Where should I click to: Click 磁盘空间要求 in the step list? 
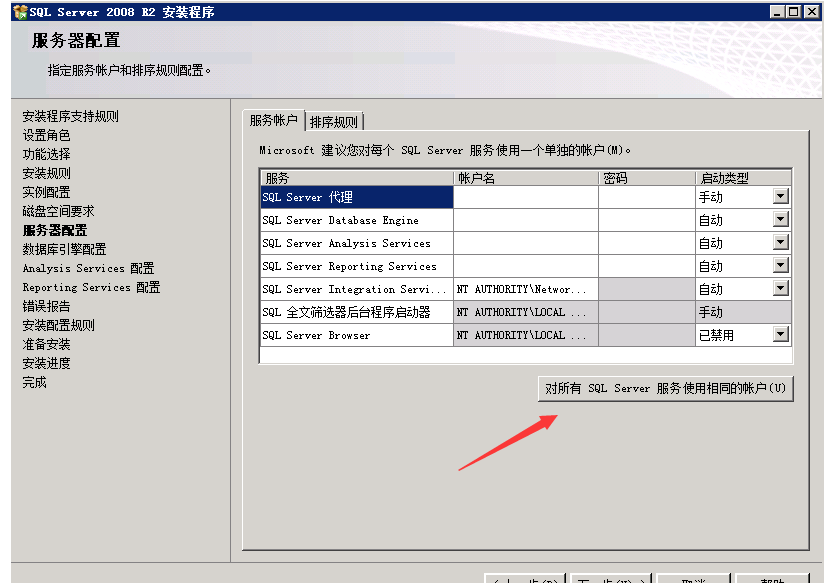[58, 211]
